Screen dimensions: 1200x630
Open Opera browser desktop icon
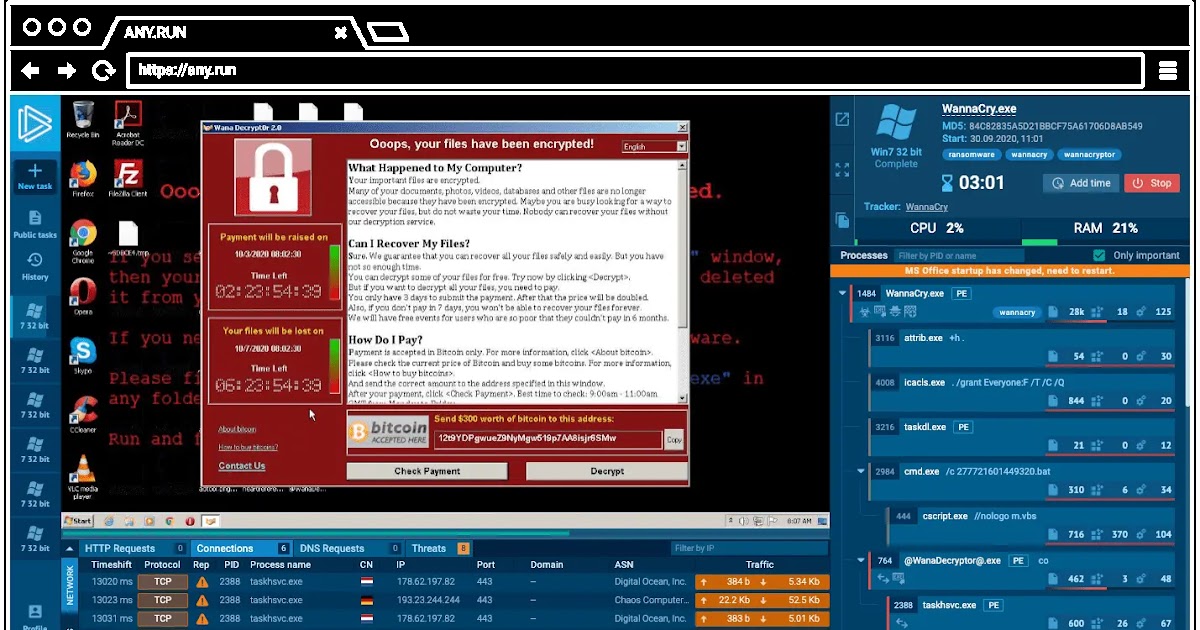(83, 296)
